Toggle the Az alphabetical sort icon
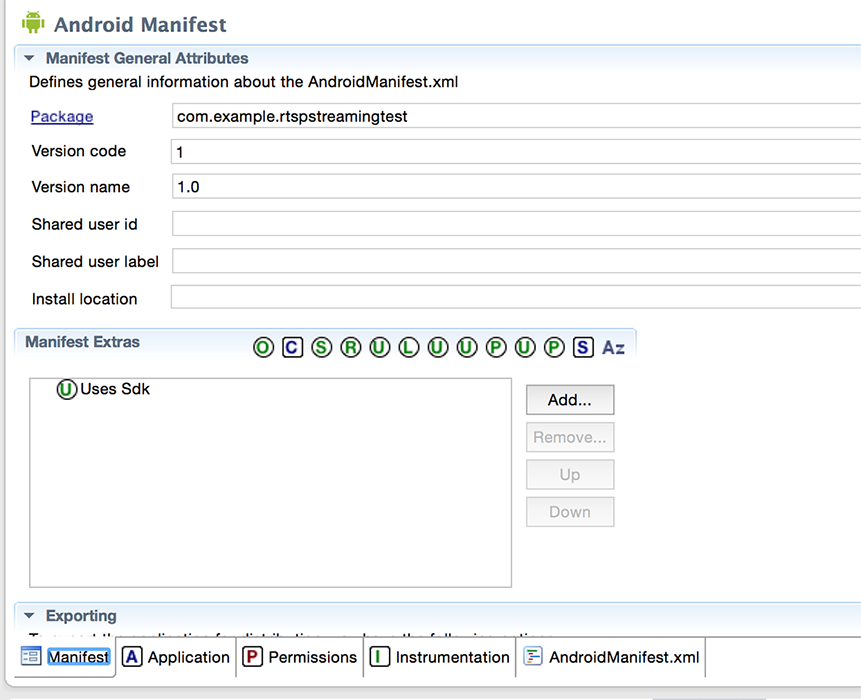The height and width of the screenshot is (700, 861). (613, 347)
